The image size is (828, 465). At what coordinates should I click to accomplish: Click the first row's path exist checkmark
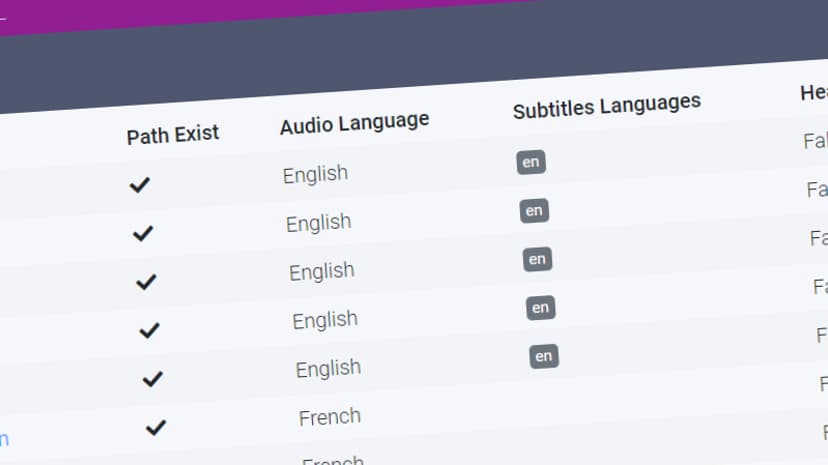[140, 185]
